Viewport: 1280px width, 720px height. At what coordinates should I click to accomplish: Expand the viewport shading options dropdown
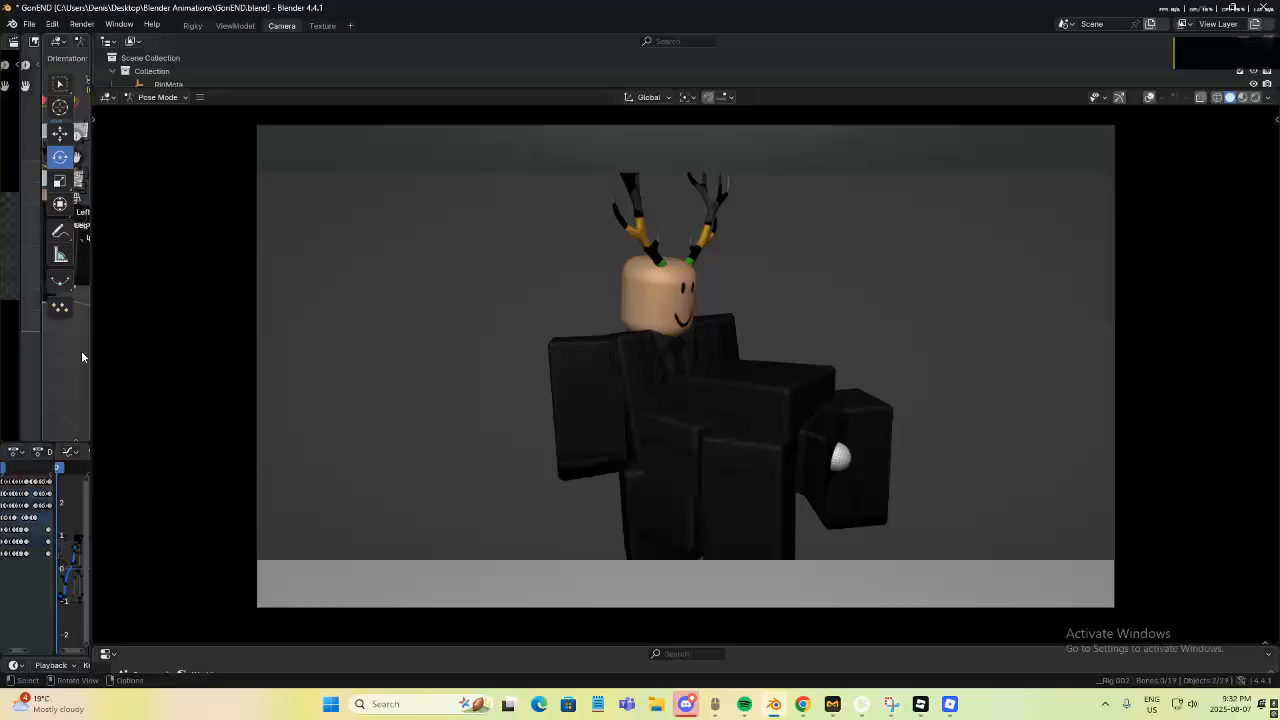click(x=1267, y=97)
